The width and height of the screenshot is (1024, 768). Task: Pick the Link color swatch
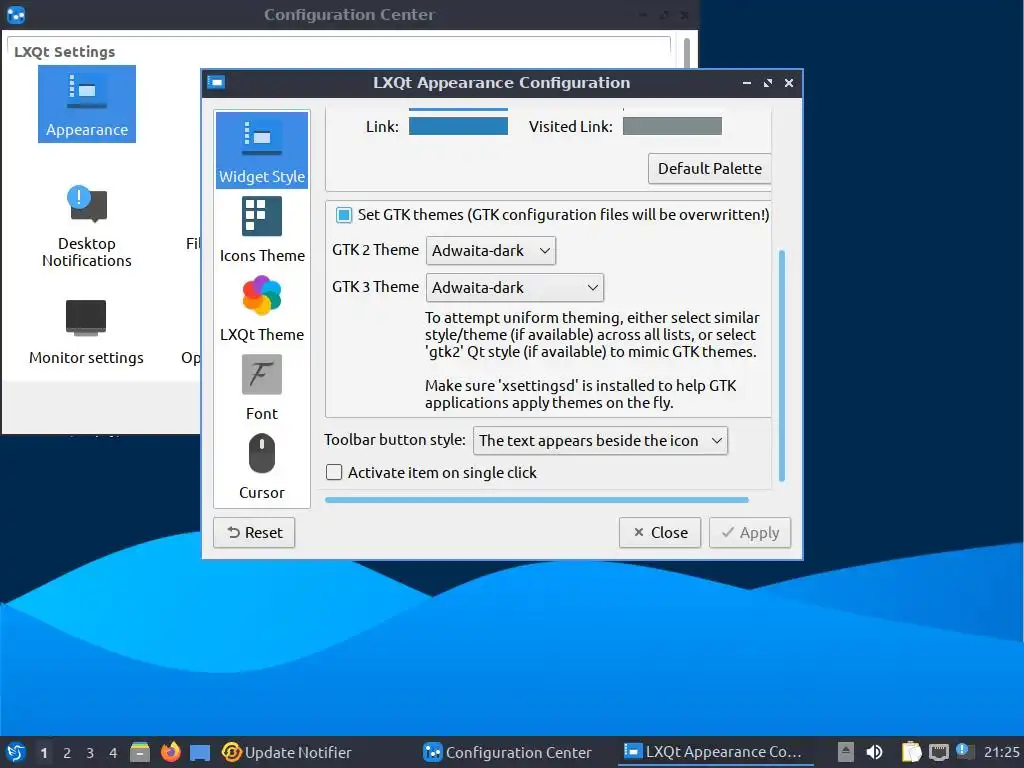pos(458,126)
